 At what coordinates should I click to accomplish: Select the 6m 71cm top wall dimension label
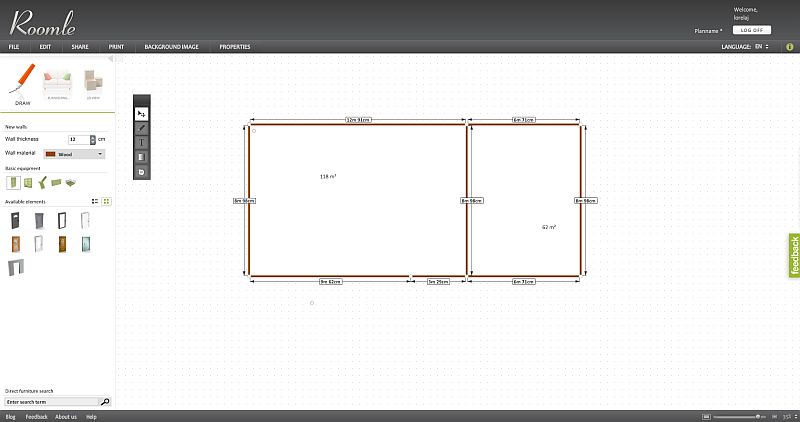click(524, 120)
